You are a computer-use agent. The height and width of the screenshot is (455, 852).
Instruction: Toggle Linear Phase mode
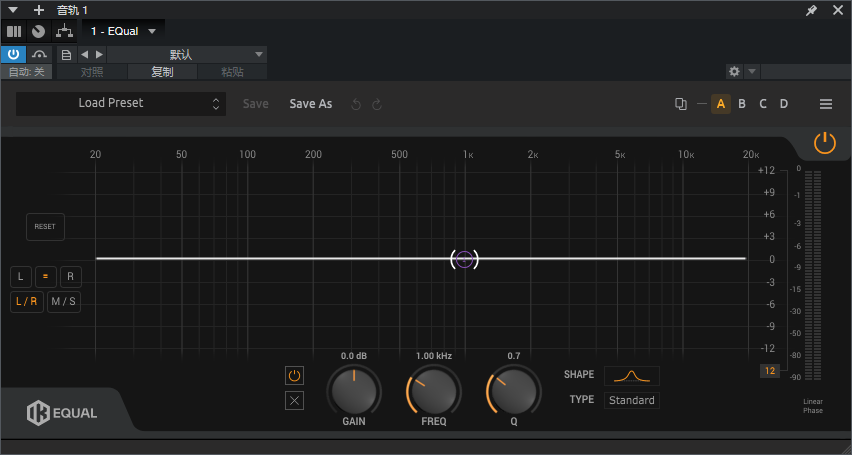813,406
